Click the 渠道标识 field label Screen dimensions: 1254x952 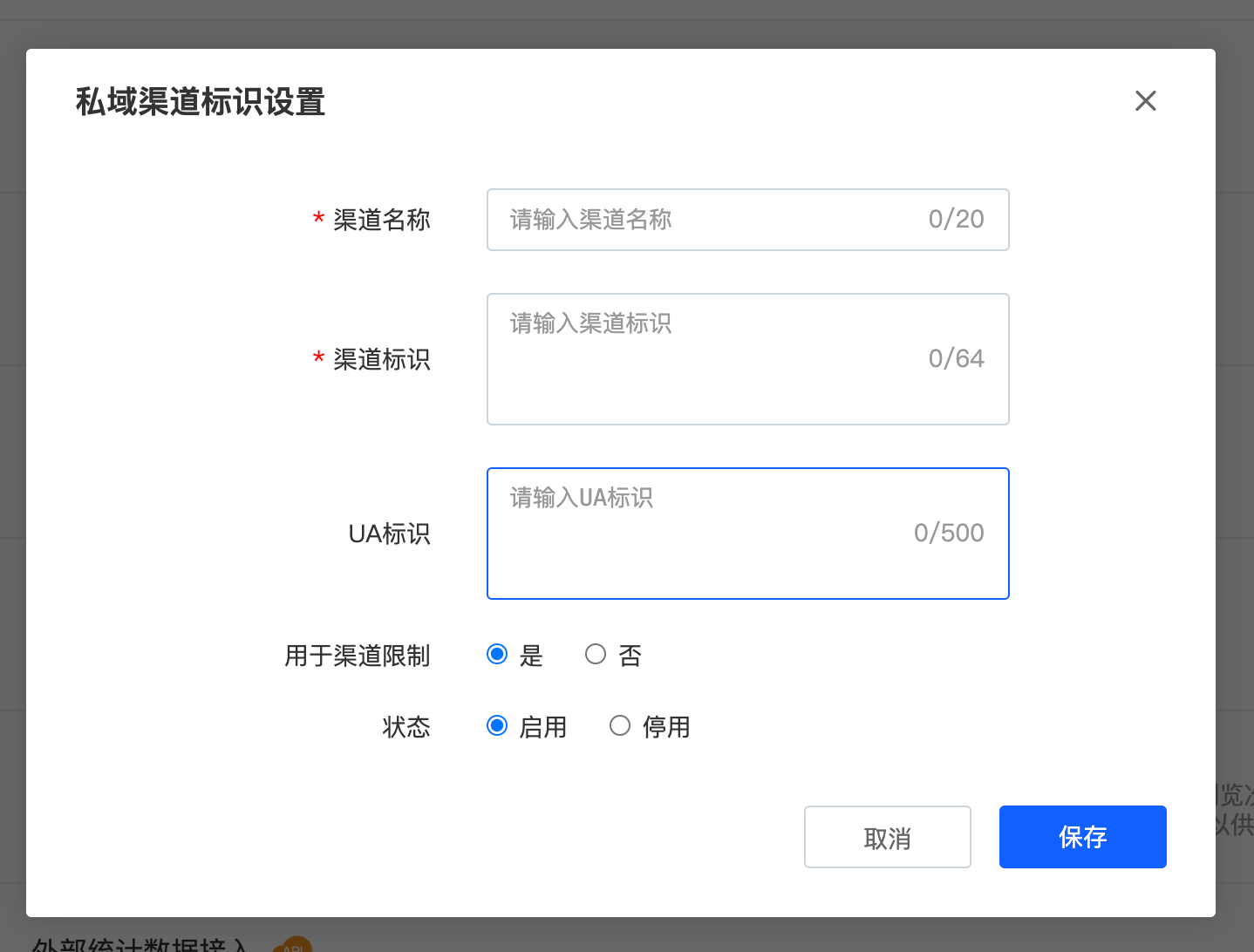click(x=381, y=359)
